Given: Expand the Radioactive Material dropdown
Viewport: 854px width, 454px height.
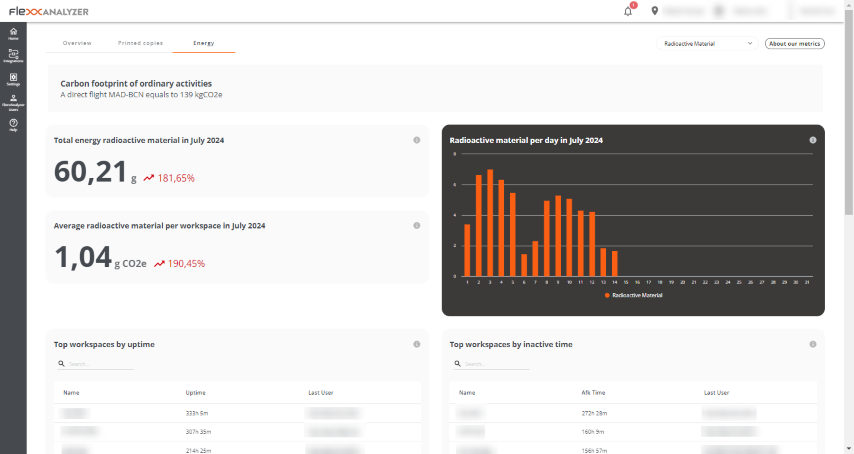Looking at the screenshot, I should coord(707,44).
